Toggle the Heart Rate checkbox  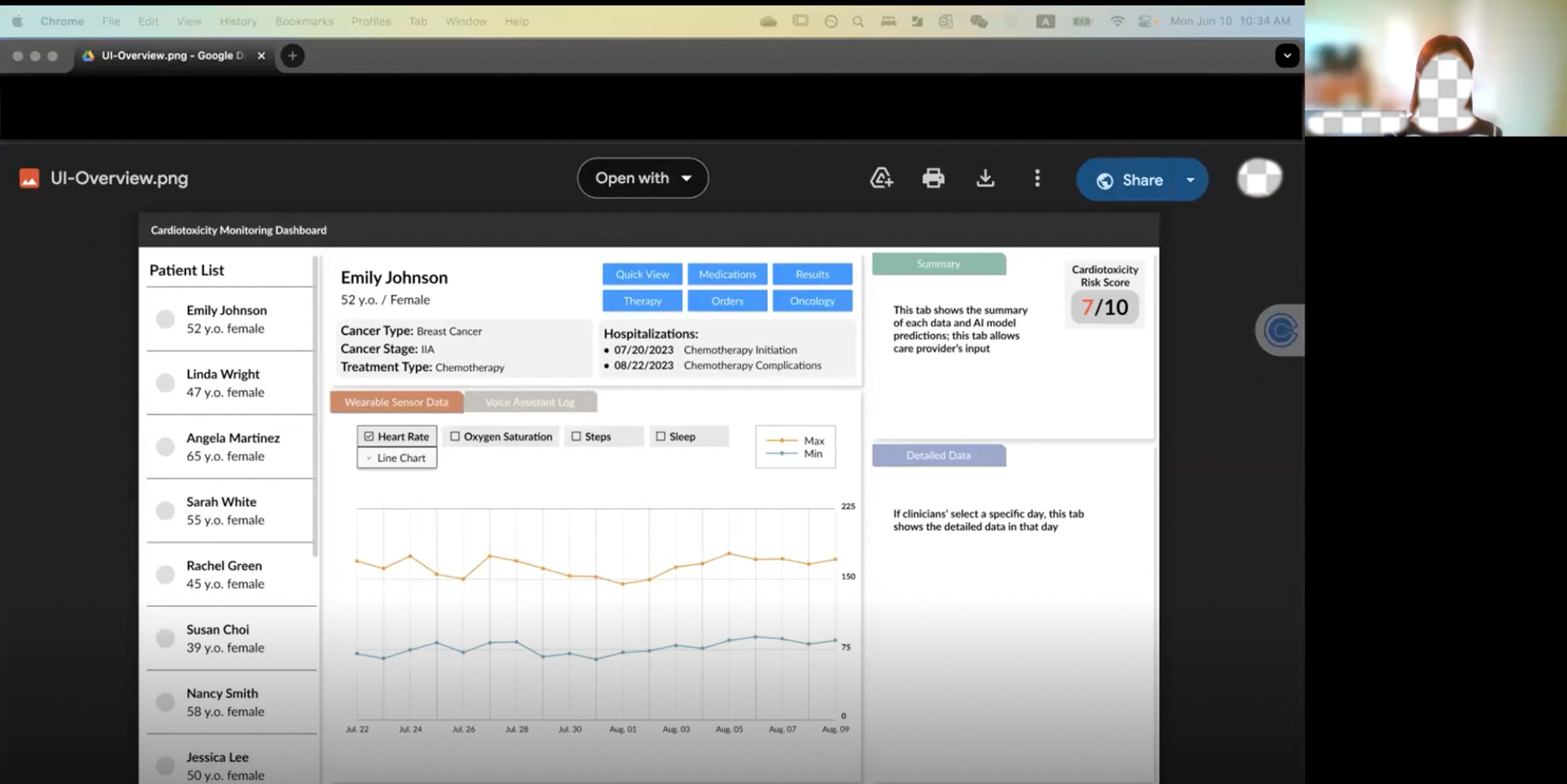[369, 436]
